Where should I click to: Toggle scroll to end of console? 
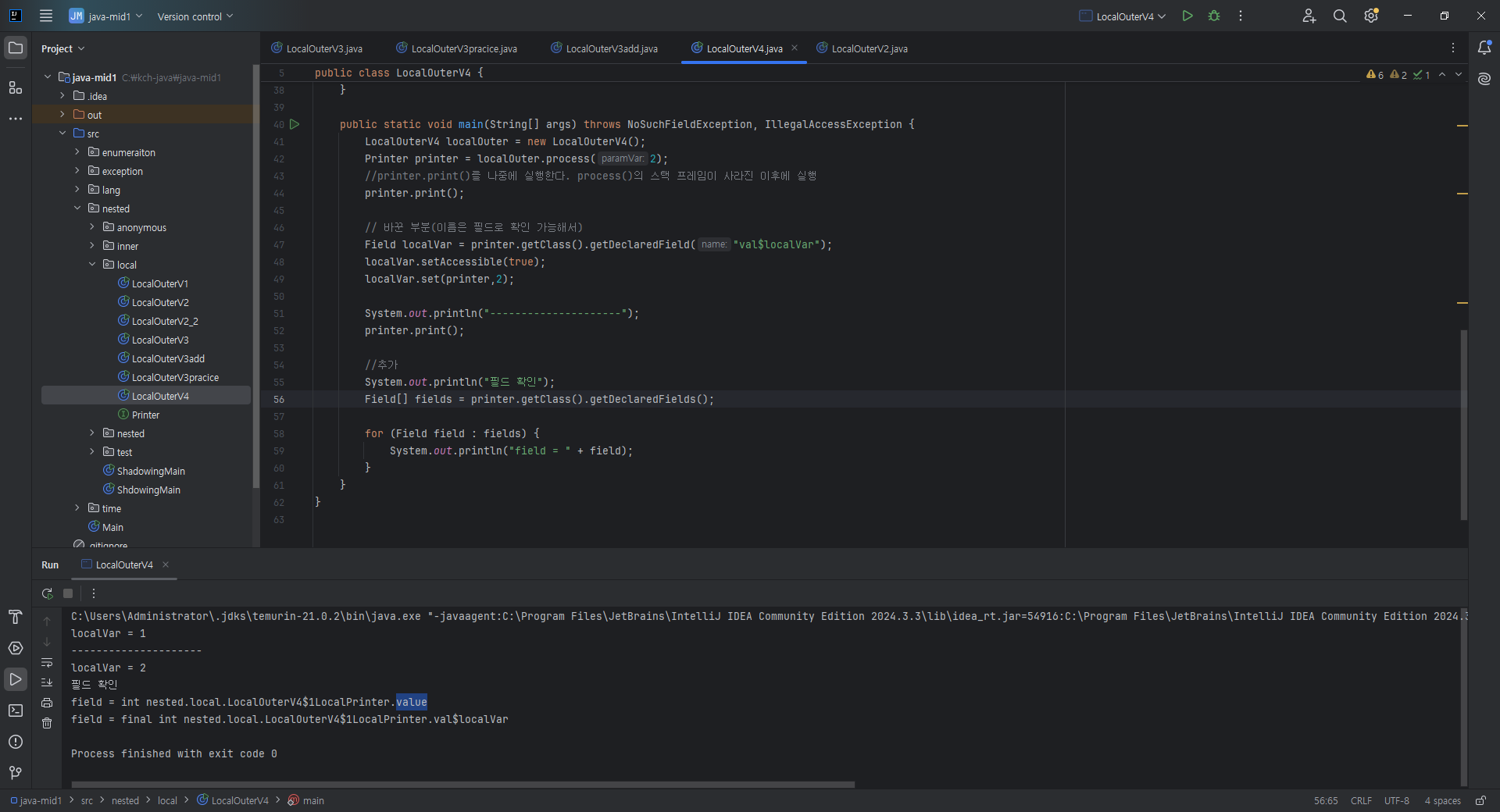point(47,682)
